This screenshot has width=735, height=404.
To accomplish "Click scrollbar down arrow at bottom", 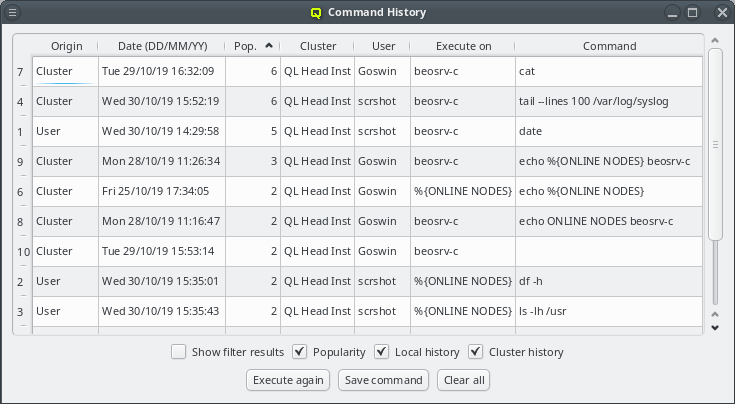I will [x=715, y=328].
